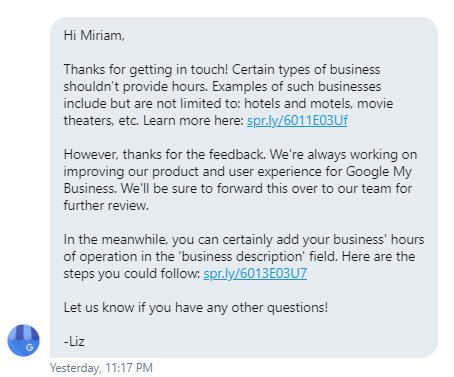Click the words 'Google My' in the message
The width and height of the screenshot is (454, 377).
[379, 172]
